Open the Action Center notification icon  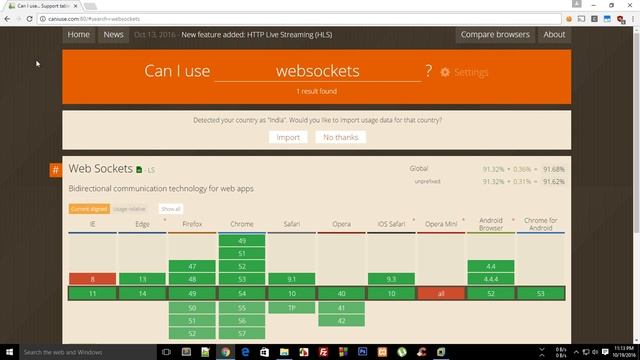click(x=605, y=352)
